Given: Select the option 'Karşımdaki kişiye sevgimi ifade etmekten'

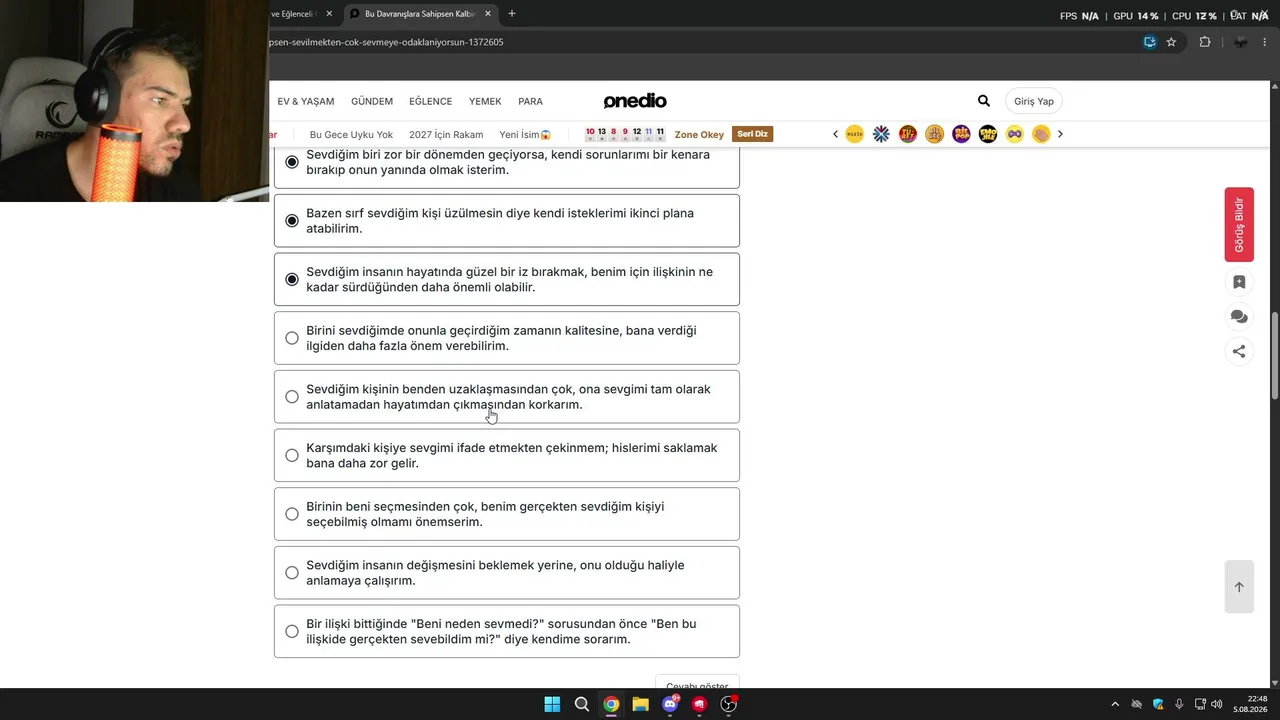Looking at the screenshot, I should pos(507,455).
